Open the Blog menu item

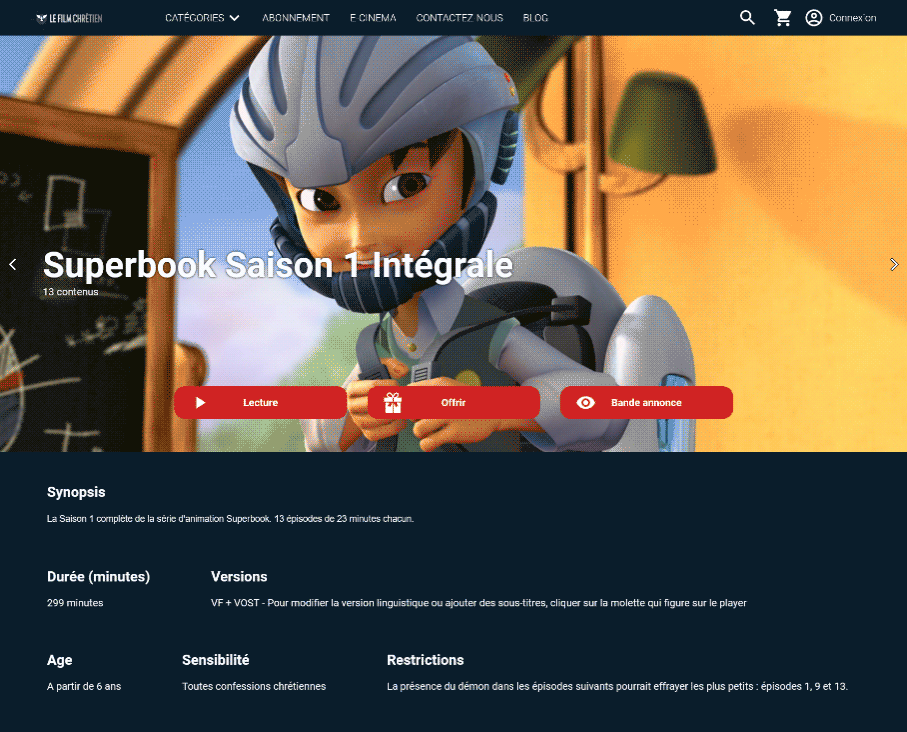(x=535, y=18)
